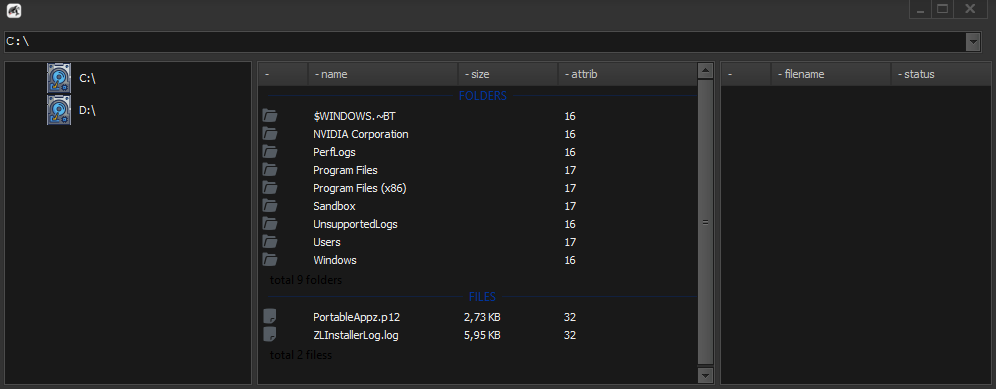
Task: Click the dash column header in right panel
Action: pyautogui.click(x=746, y=74)
